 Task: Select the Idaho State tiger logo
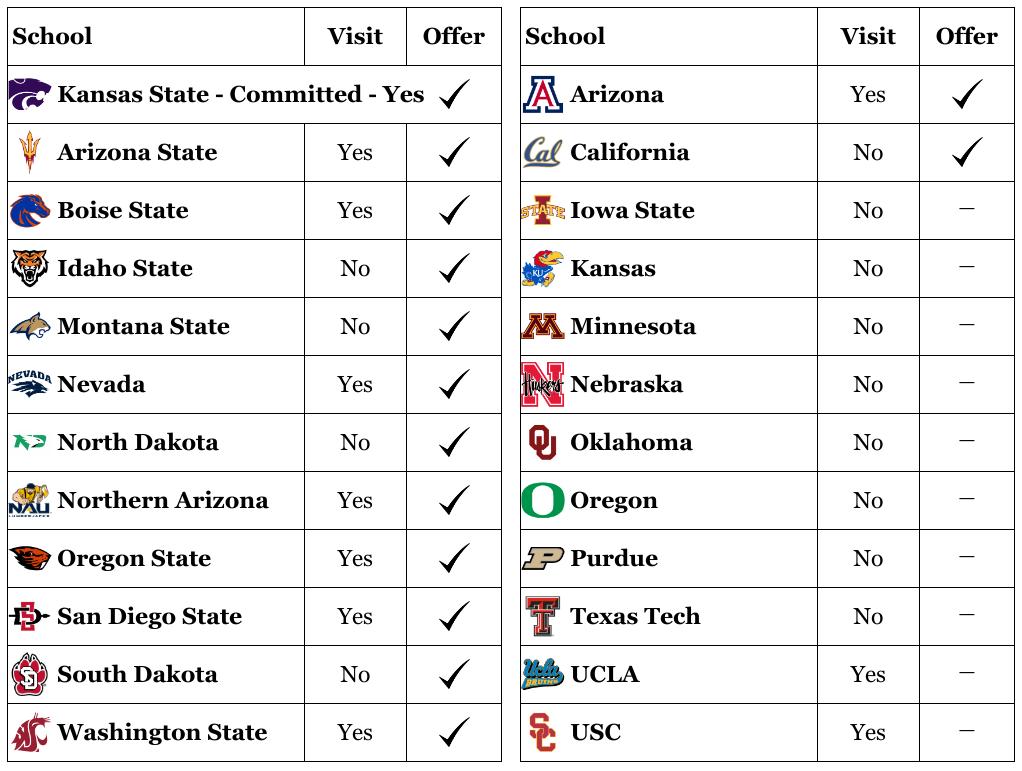(x=30, y=269)
